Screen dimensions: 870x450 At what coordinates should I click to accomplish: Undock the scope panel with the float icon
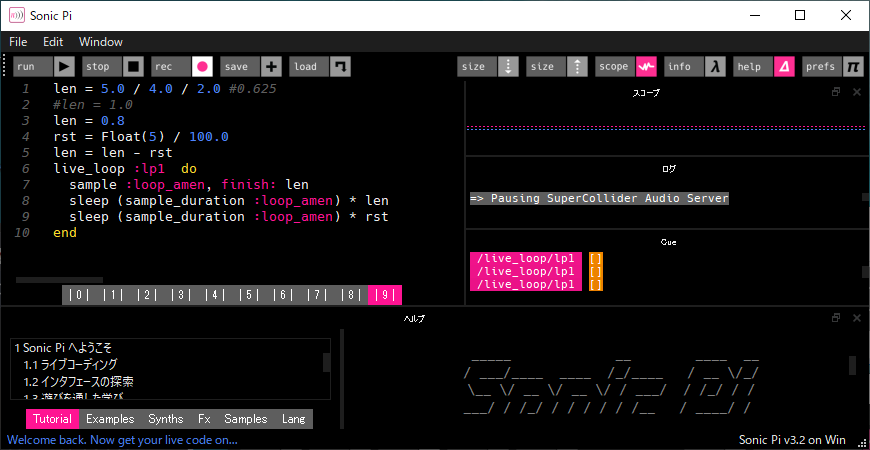pyautogui.click(x=836, y=92)
